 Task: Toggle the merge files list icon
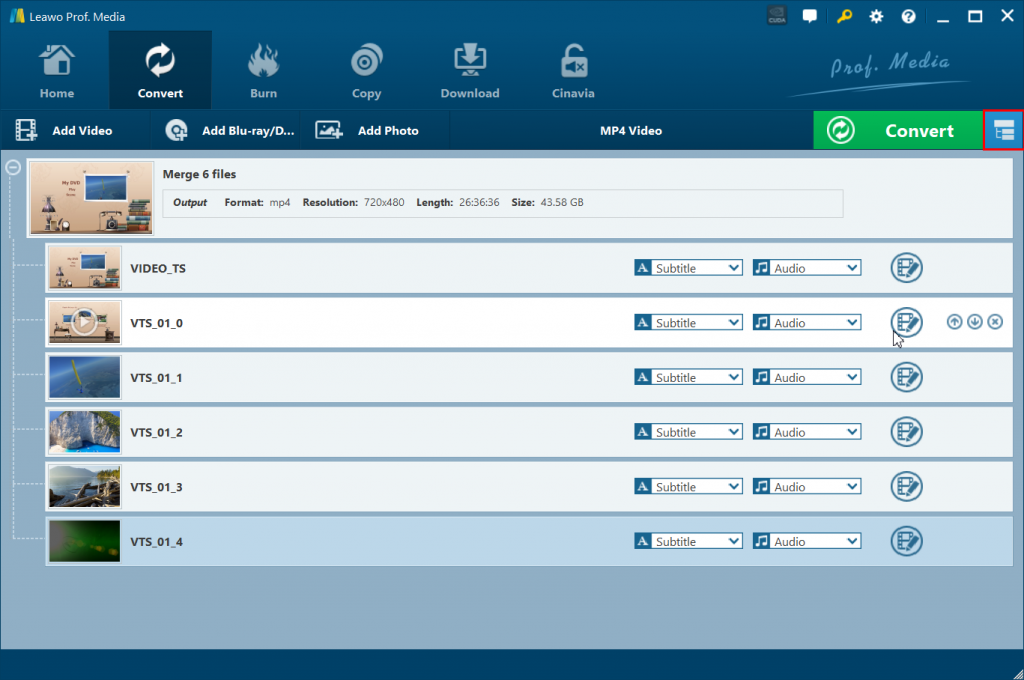pos(1004,131)
